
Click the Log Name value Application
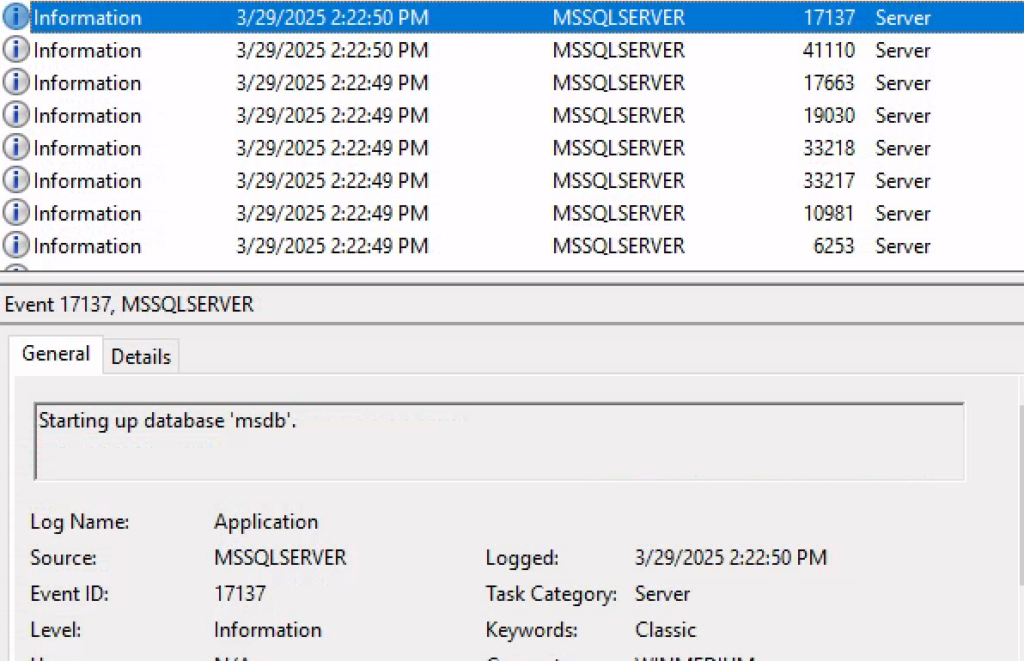pos(266,522)
